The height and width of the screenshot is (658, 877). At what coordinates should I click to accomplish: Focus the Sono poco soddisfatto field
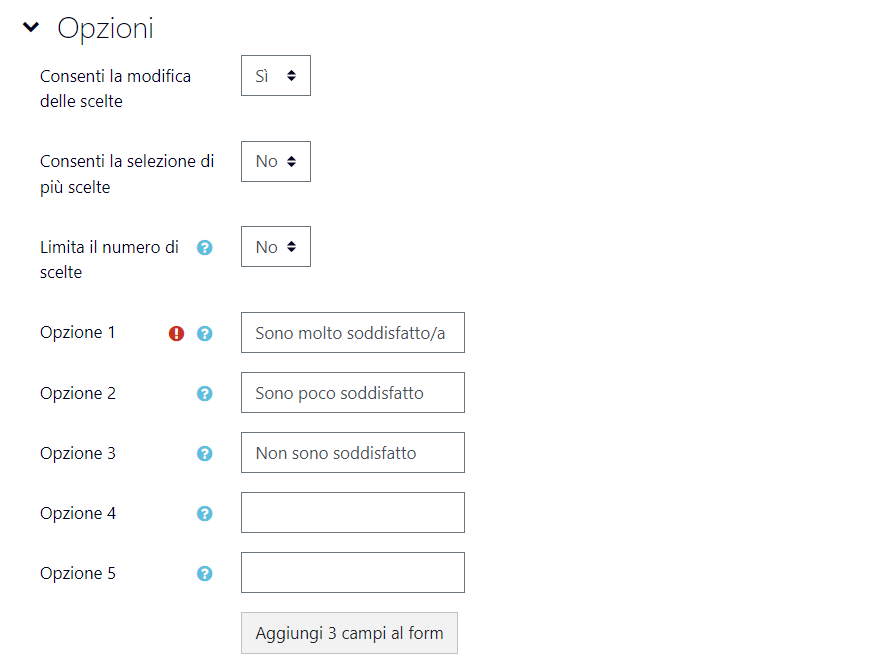[353, 392]
